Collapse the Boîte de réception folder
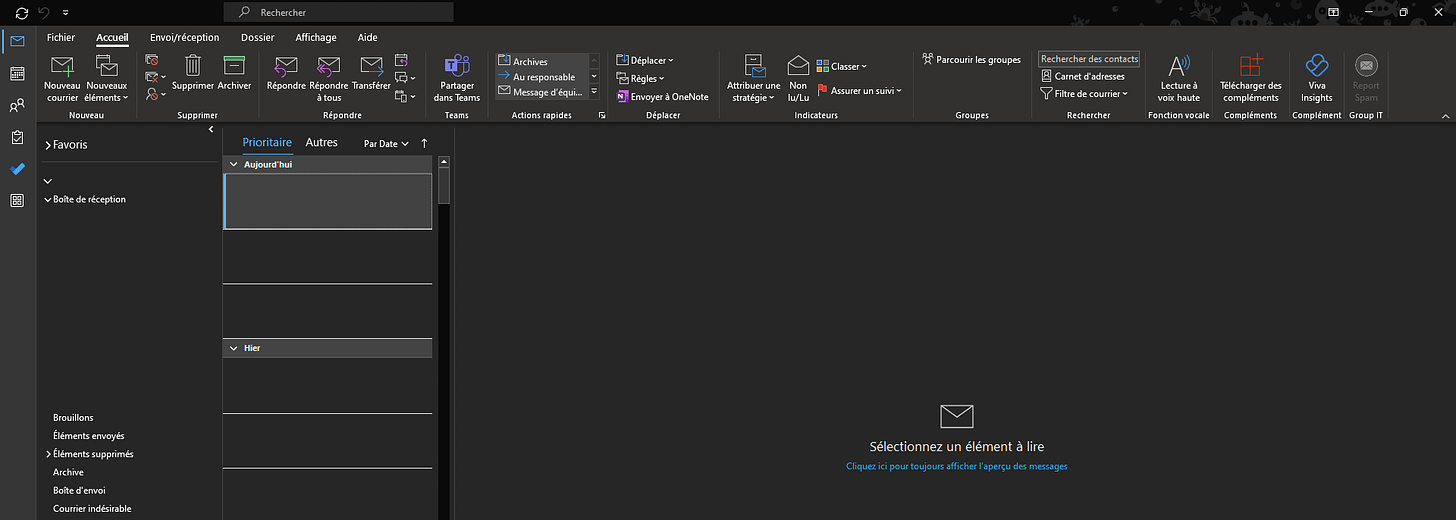The width and height of the screenshot is (1456, 520). click(x=47, y=199)
